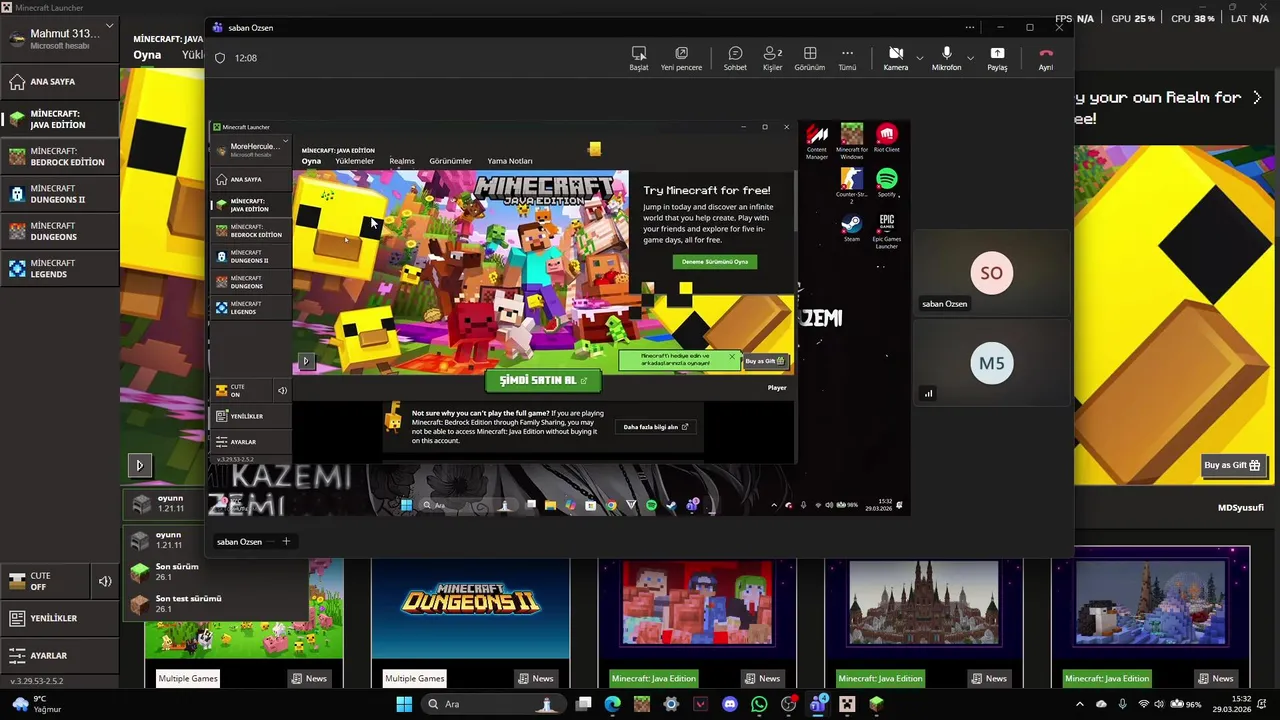Click Spotify icon on shared desktop

point(886,182)
